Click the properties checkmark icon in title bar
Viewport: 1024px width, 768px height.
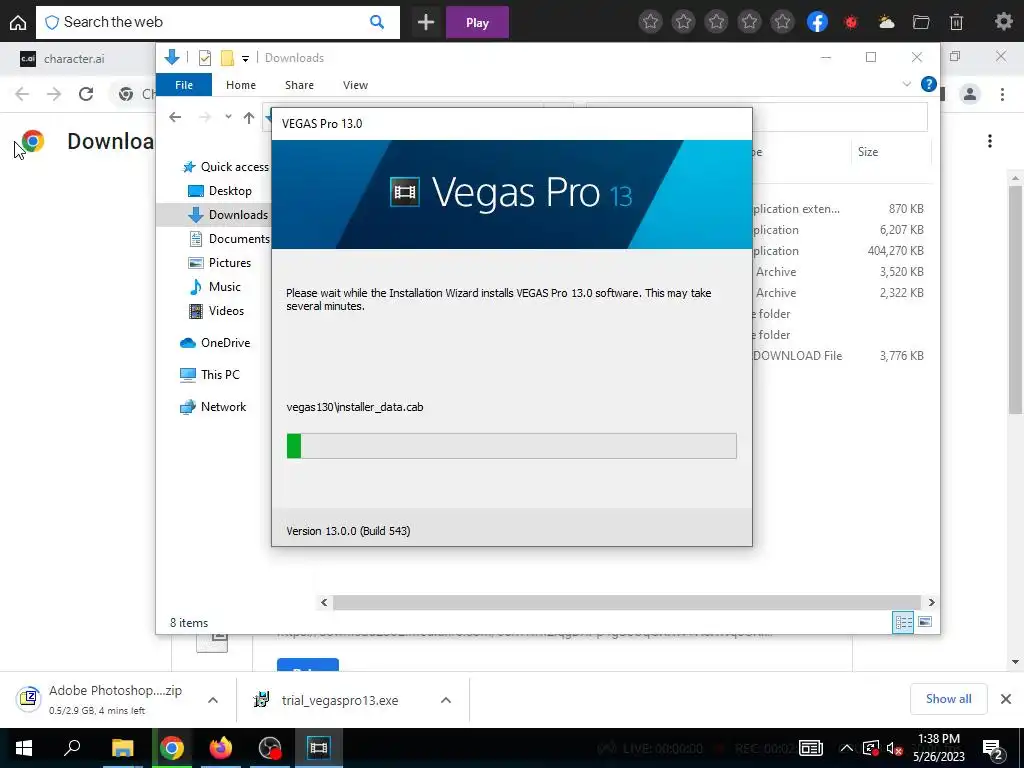click(204, 58)
